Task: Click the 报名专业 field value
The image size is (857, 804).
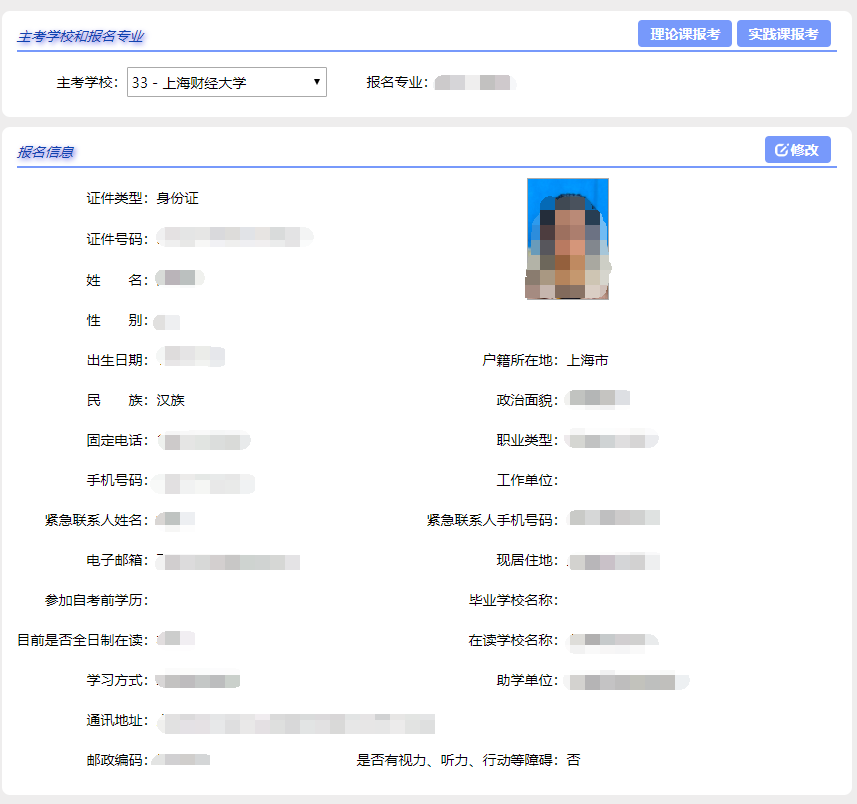Action: pos(473,82)
